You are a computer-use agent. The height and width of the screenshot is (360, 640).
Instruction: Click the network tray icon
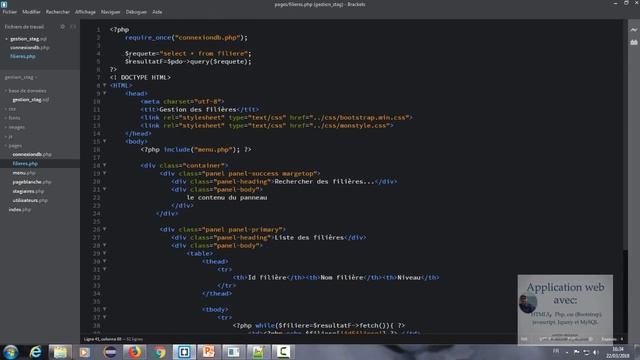pos(586,352)
